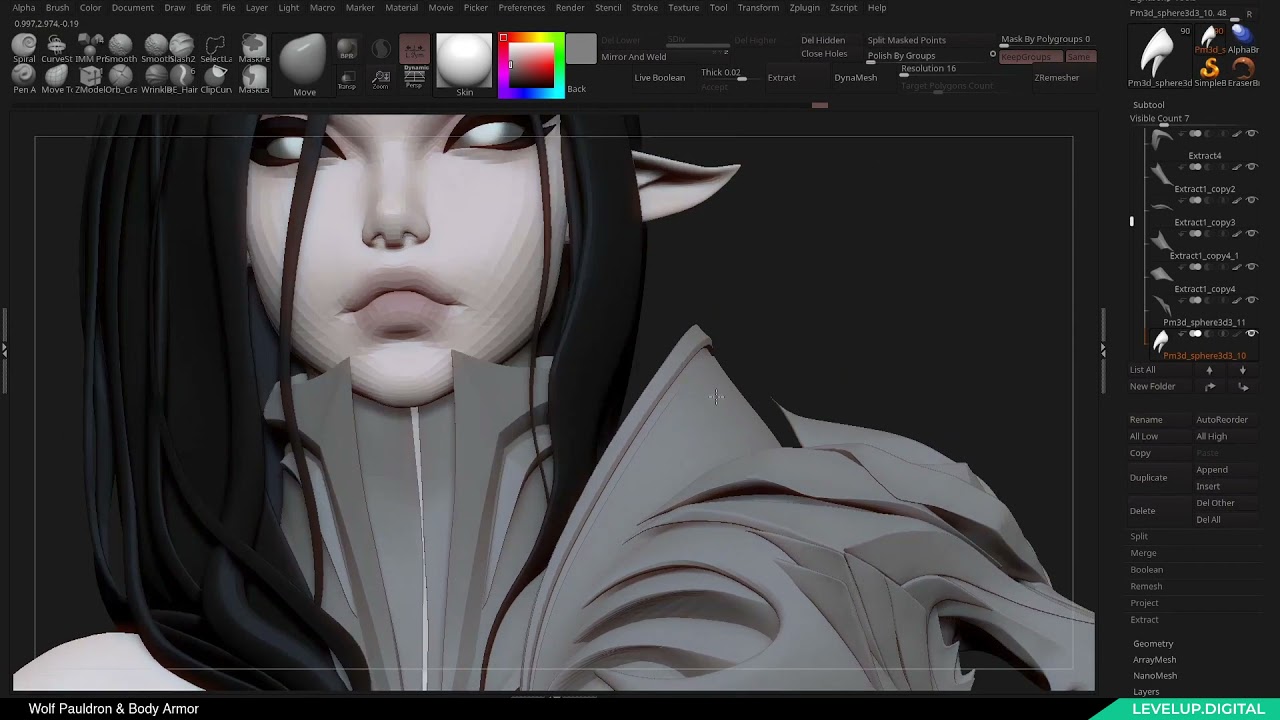1280x720 pixels.
Task: Expand the Remesh subtool section
Action: point(1146,587)
